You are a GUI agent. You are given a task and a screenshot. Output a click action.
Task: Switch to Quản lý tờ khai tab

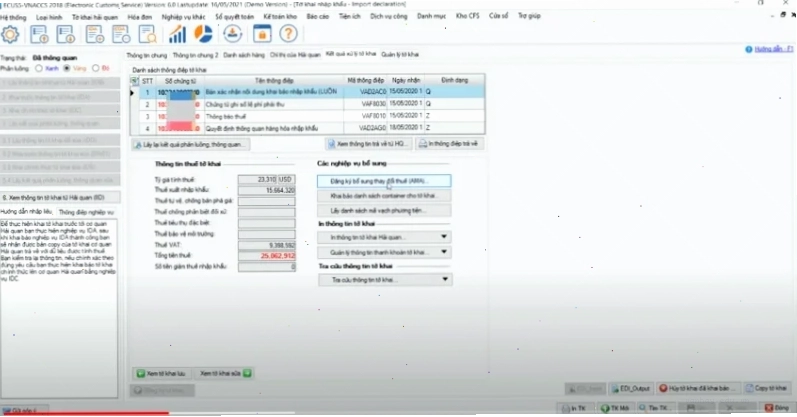tap(400, 54)
